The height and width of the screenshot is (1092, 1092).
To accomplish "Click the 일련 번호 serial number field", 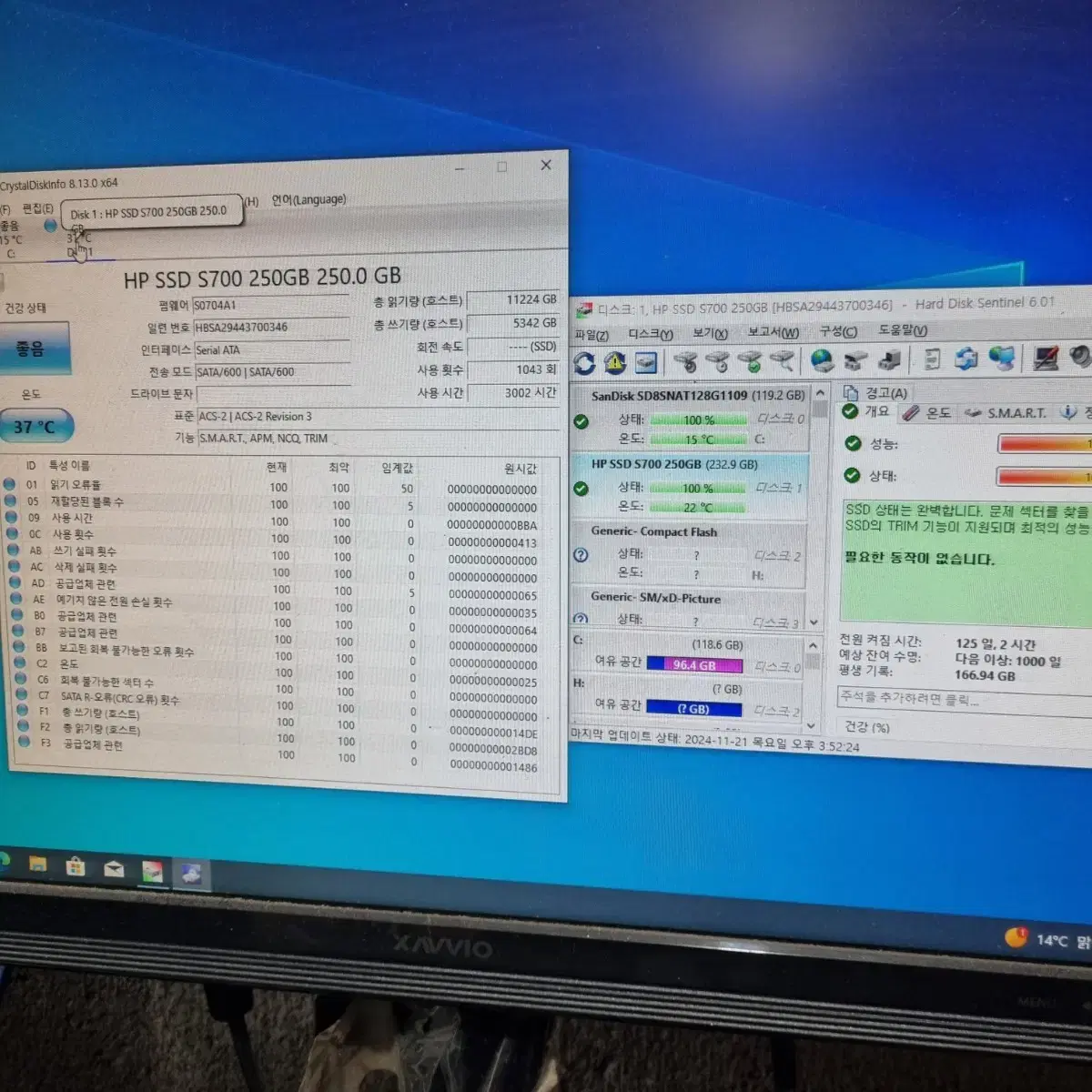I will (270, 328).
